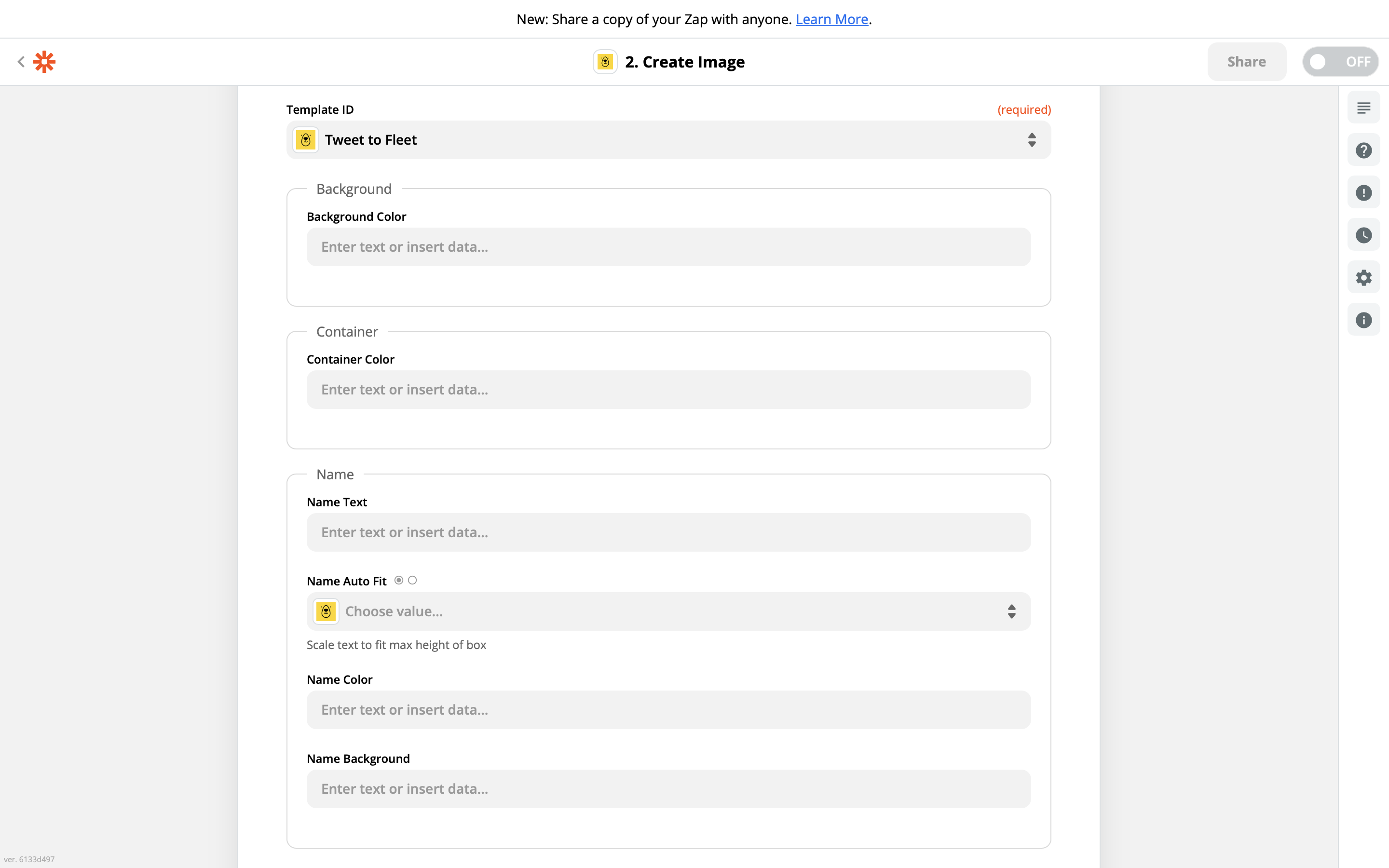1389x868 pixels.
Task: Click the 2. Create Image step title
Action: click(685, 61)
